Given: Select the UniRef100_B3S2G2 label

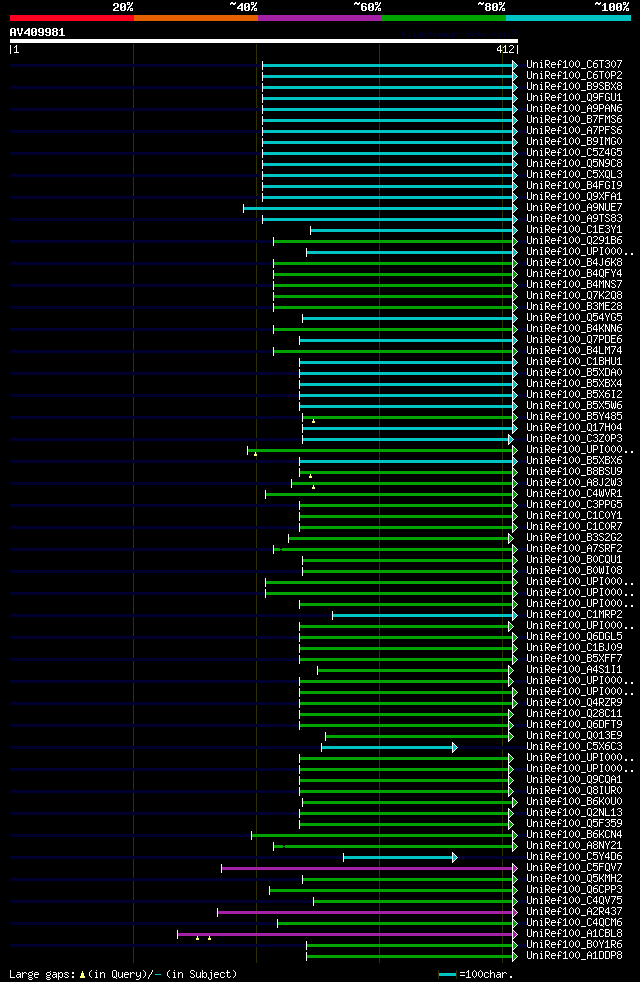Looking at the screenshot, I should tap(574, 539).
